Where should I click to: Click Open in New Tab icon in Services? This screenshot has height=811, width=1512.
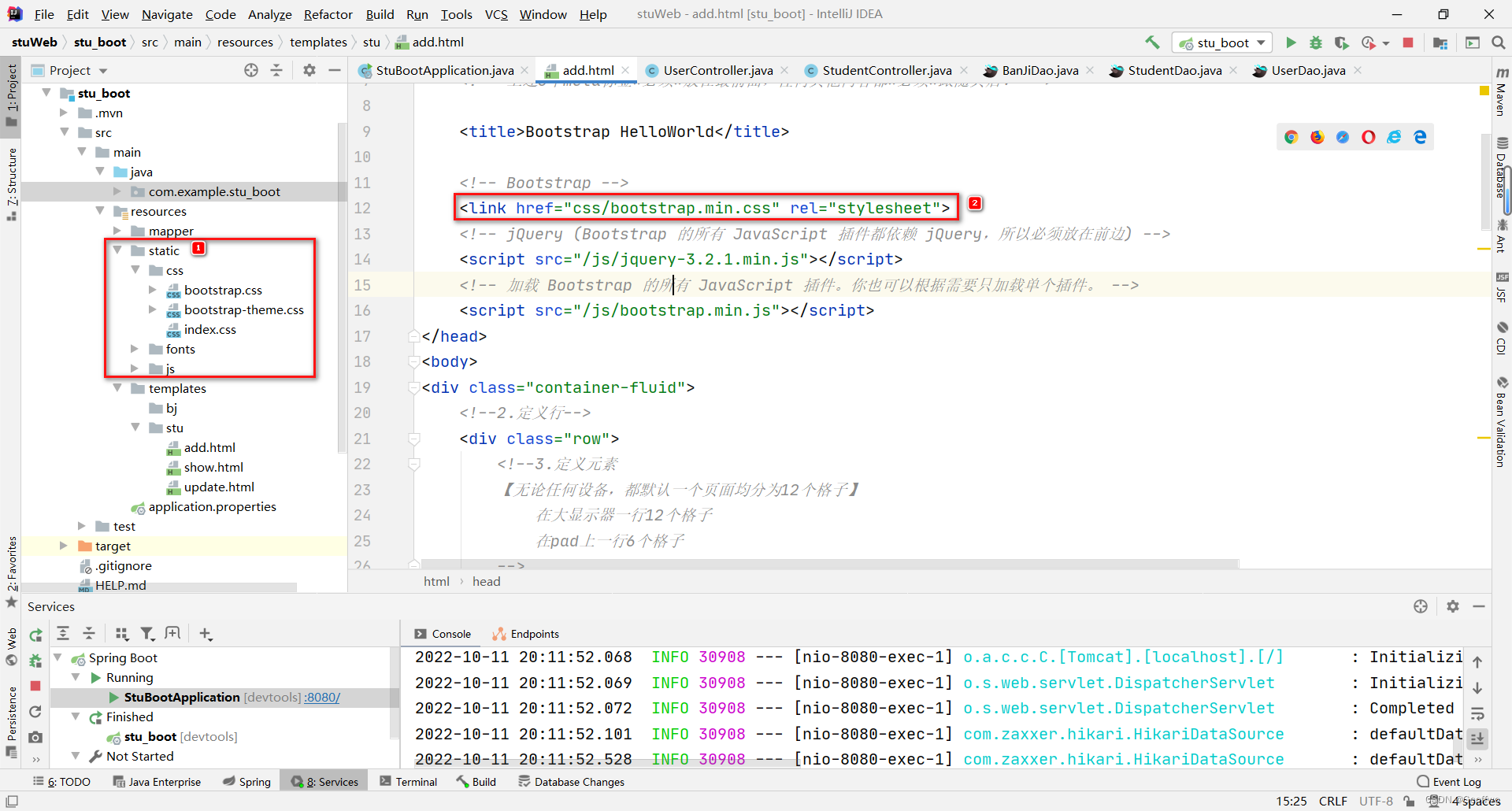tap(173, 633)
